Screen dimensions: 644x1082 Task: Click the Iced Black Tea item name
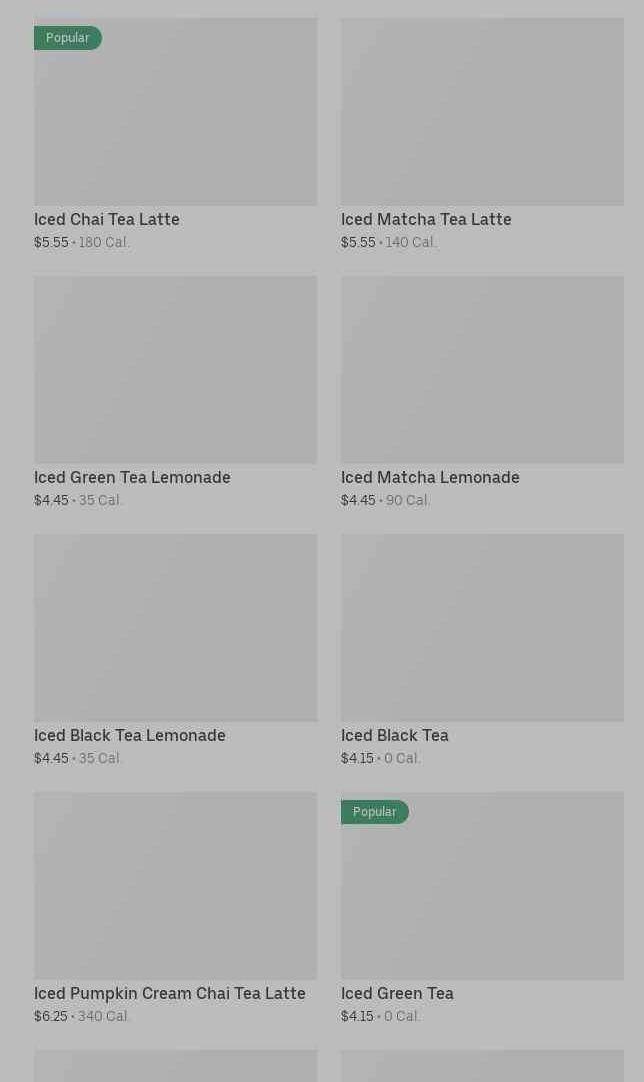point(395,735)
